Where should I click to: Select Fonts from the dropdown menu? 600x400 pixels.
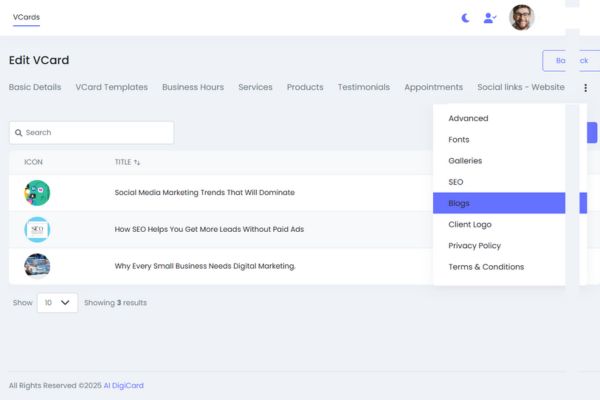pyautogui.click(x=499, y=140)
